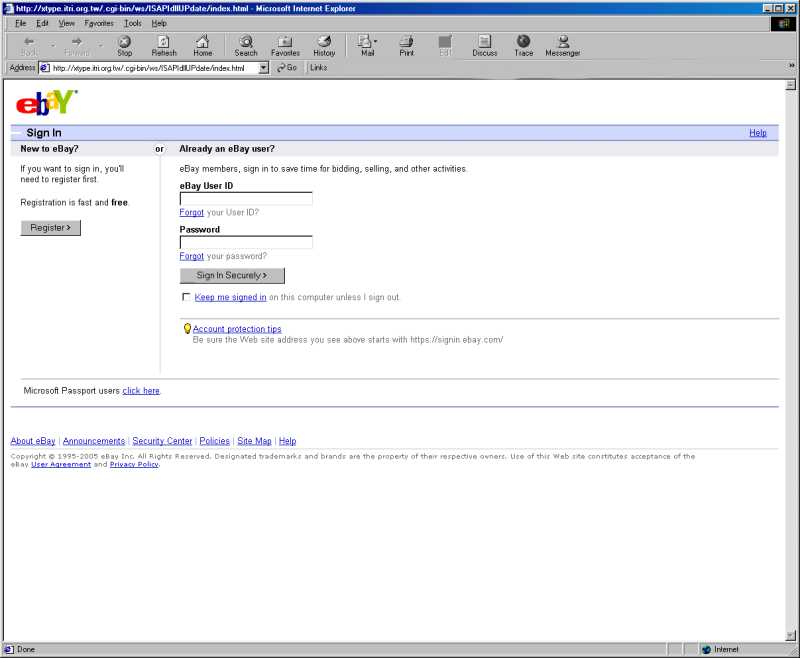The width and height of the screenshot is (800, 658).
Task: Enable the Keep me signed in checkbox
Action: 186,297
